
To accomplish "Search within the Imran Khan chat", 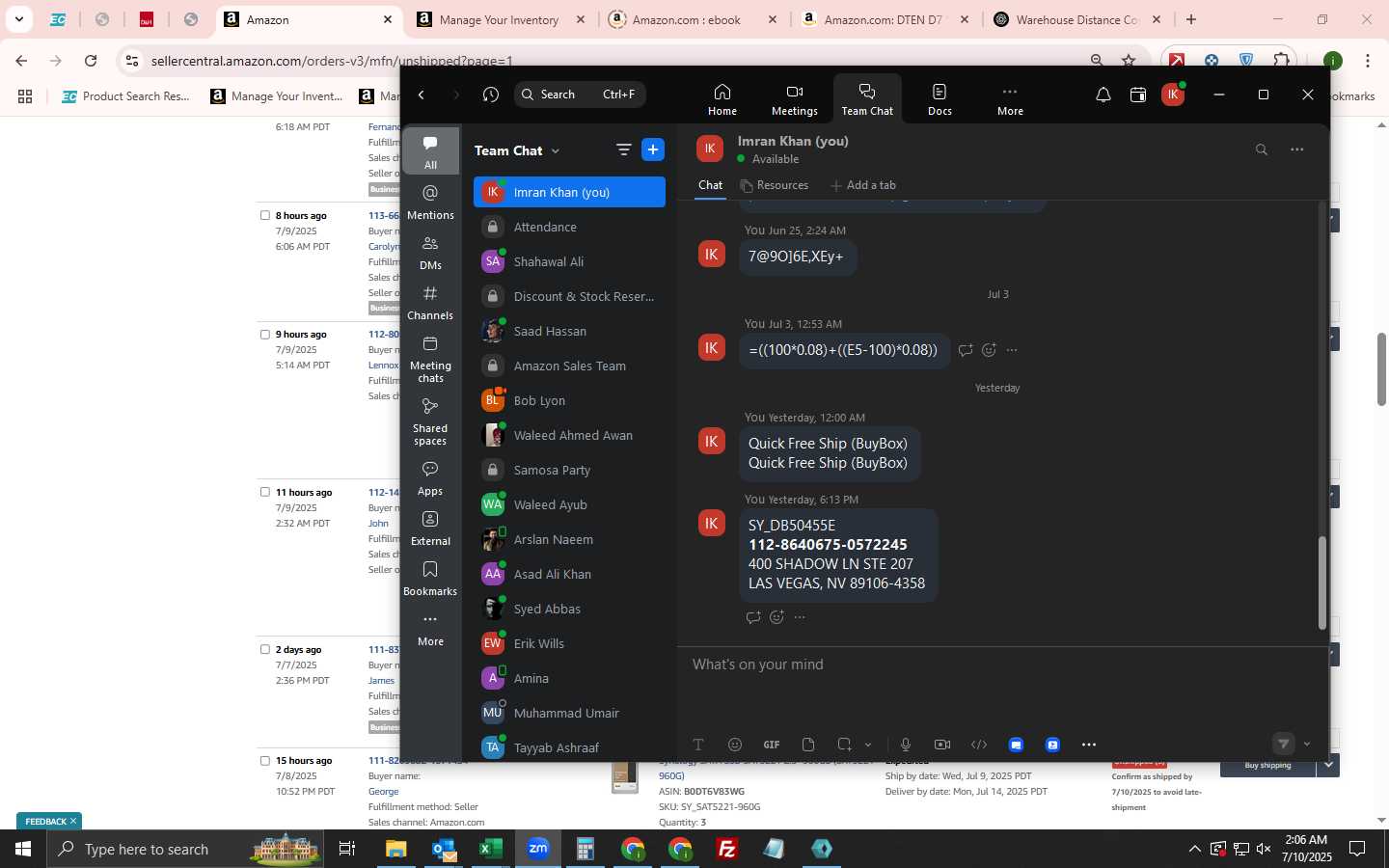I will (x=1261, y=149).
